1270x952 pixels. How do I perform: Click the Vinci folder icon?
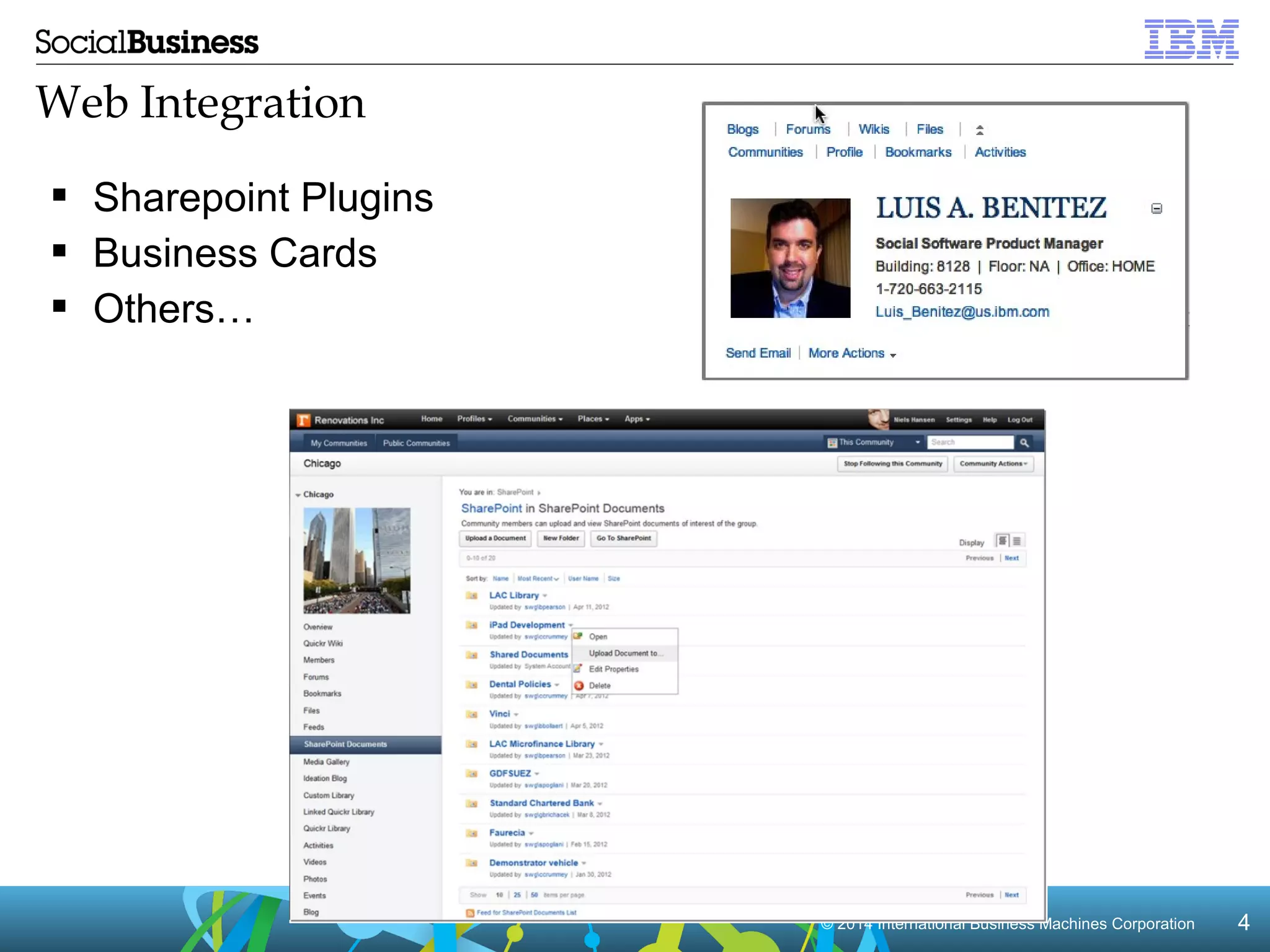pyautogui.click(x=472, y=715)
